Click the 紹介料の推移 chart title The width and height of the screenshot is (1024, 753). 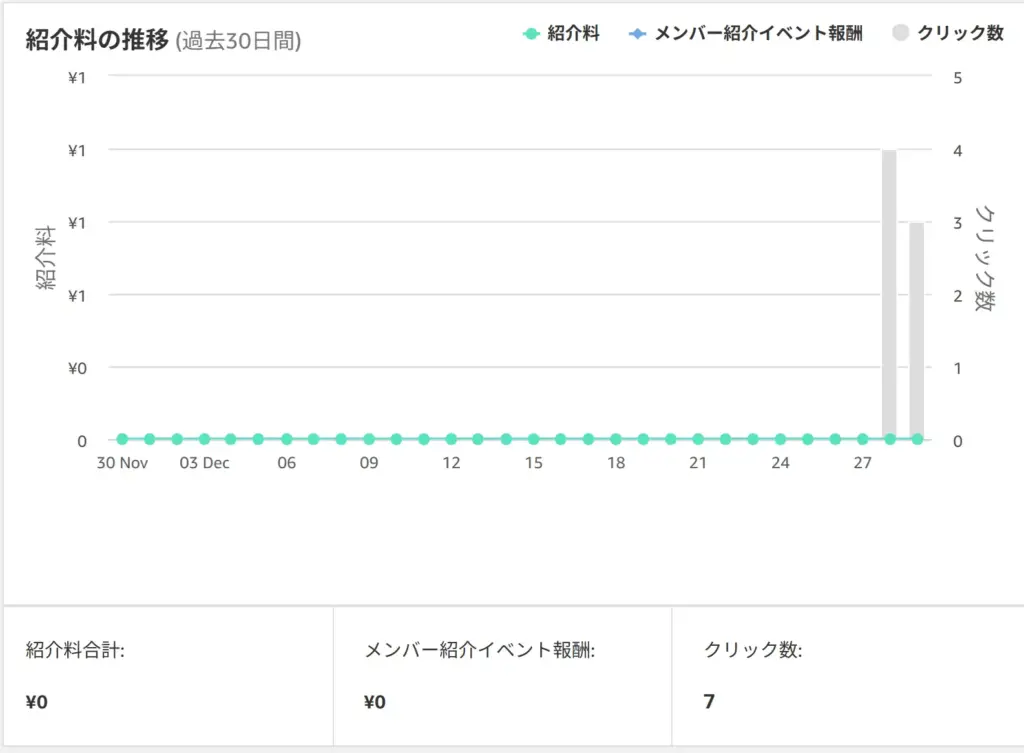(x=97, y=41)
